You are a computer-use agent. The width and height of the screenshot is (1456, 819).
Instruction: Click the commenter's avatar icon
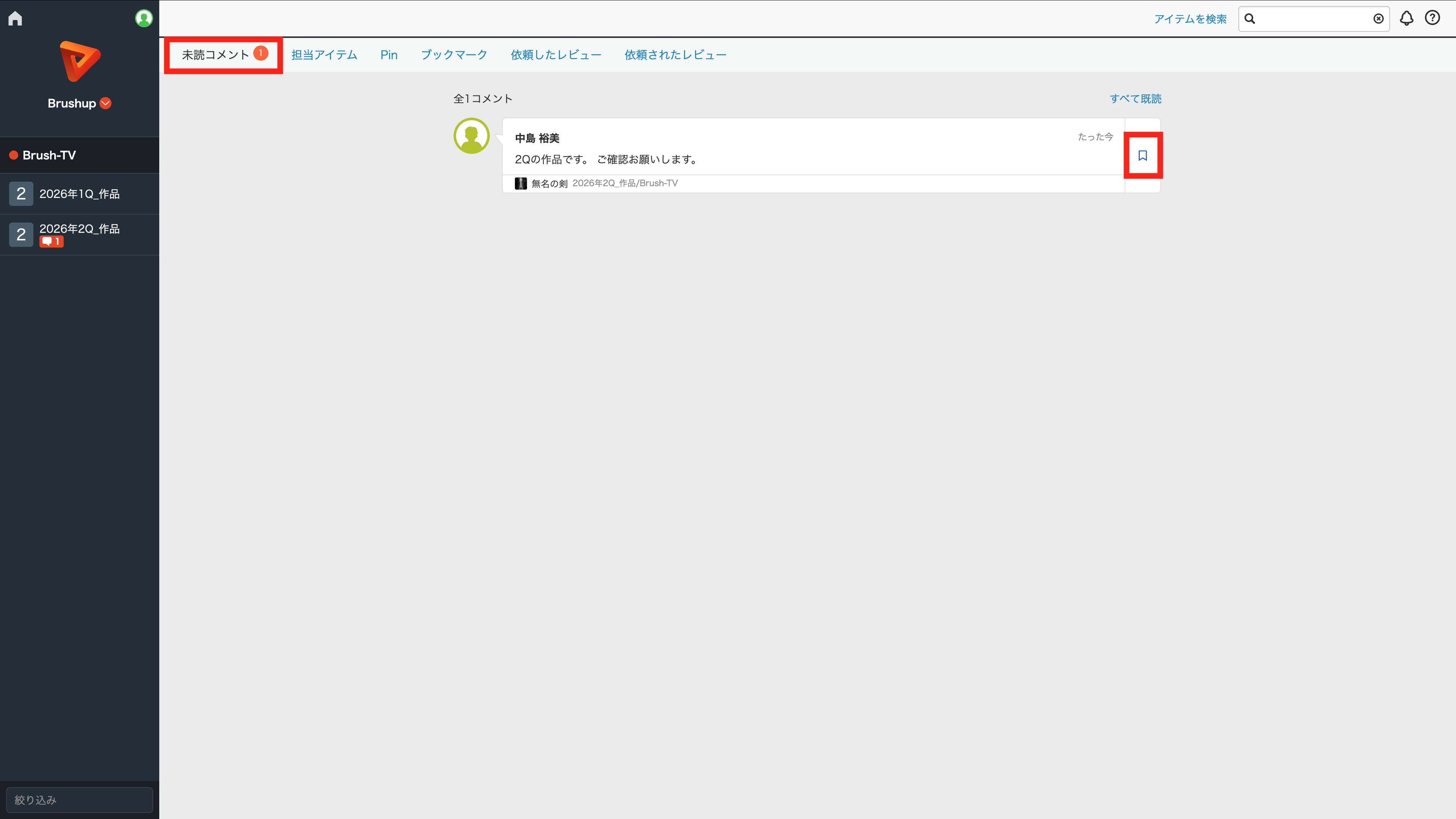pyautogui.click(x=471, y=136)
